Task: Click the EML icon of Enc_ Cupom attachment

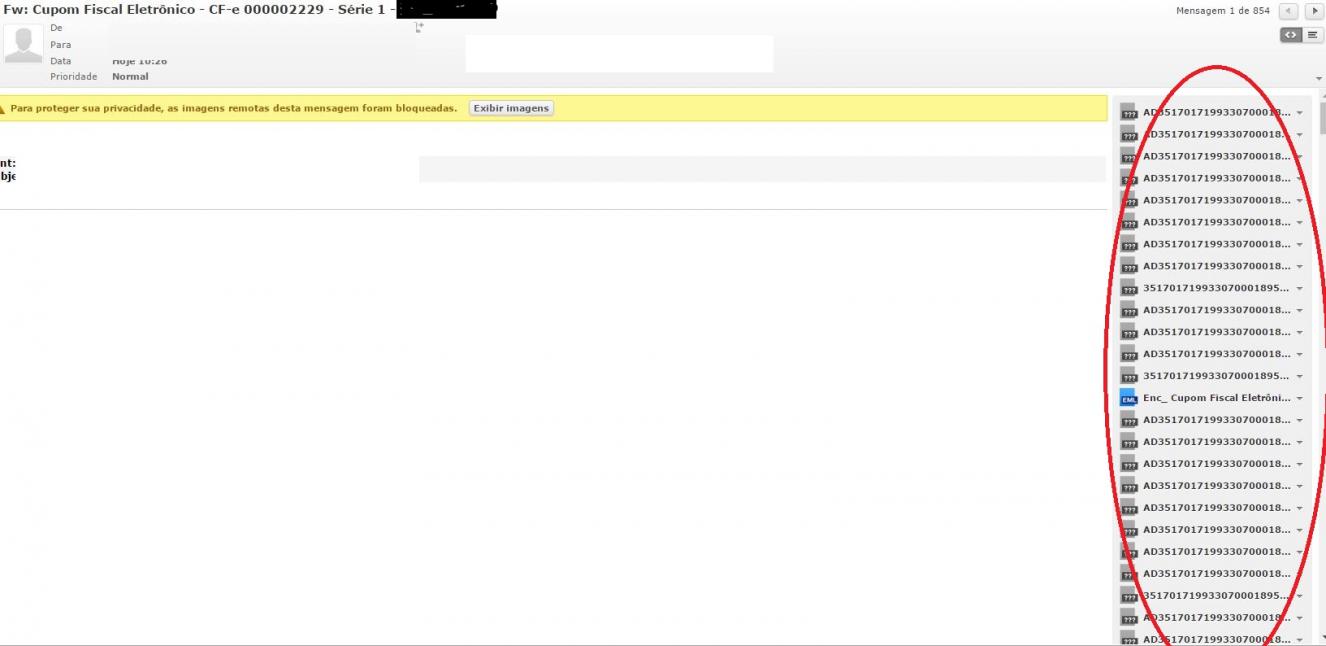Action: (1129, 398)
